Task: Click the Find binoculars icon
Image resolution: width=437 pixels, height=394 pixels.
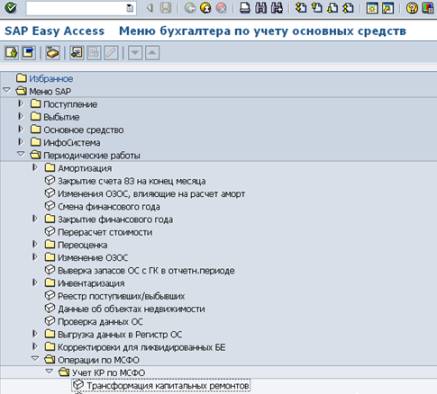Action: click(x=261, y=8)
